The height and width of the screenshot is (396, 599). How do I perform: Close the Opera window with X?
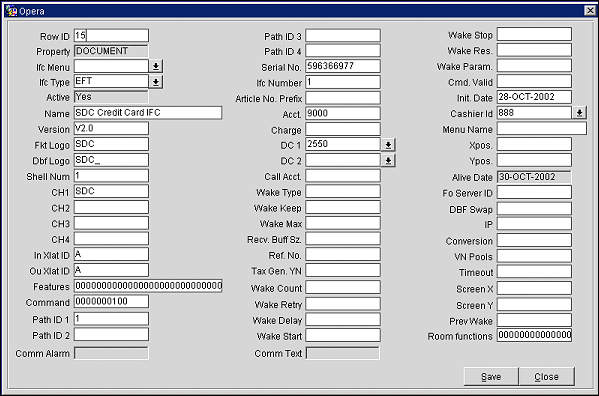[x=590, y=11]
